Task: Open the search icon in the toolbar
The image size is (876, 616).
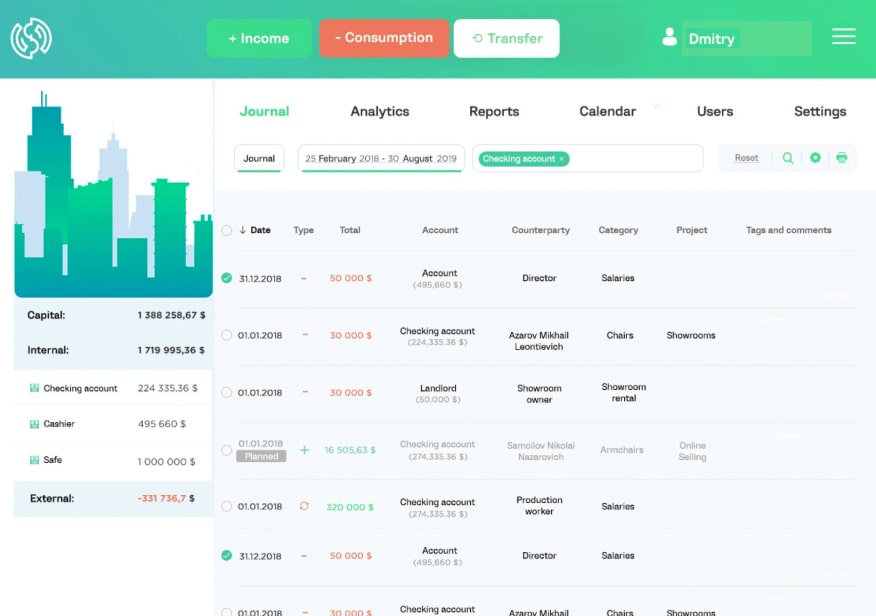Action: [788, 158]
